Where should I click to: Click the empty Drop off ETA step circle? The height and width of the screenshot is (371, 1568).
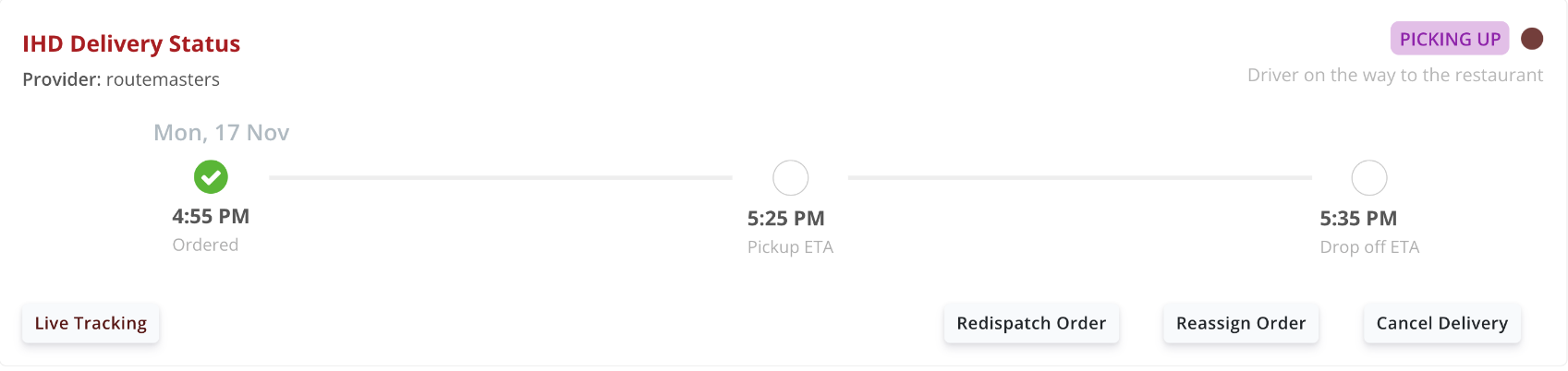(1368, 177)
